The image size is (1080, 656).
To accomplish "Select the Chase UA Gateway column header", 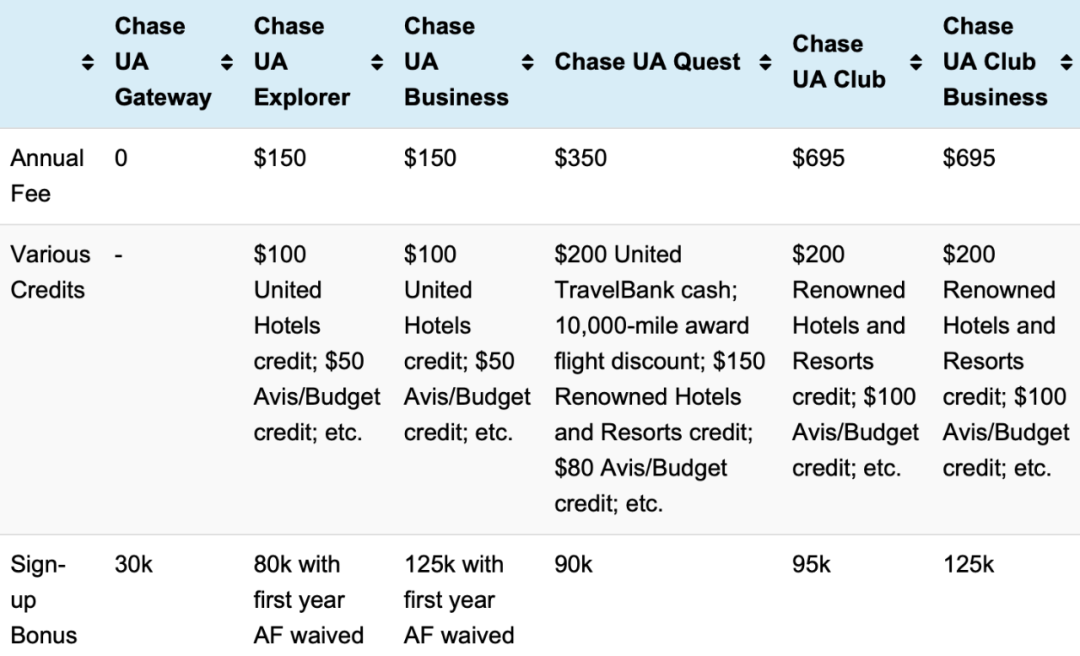I will (x=163, y=62).
